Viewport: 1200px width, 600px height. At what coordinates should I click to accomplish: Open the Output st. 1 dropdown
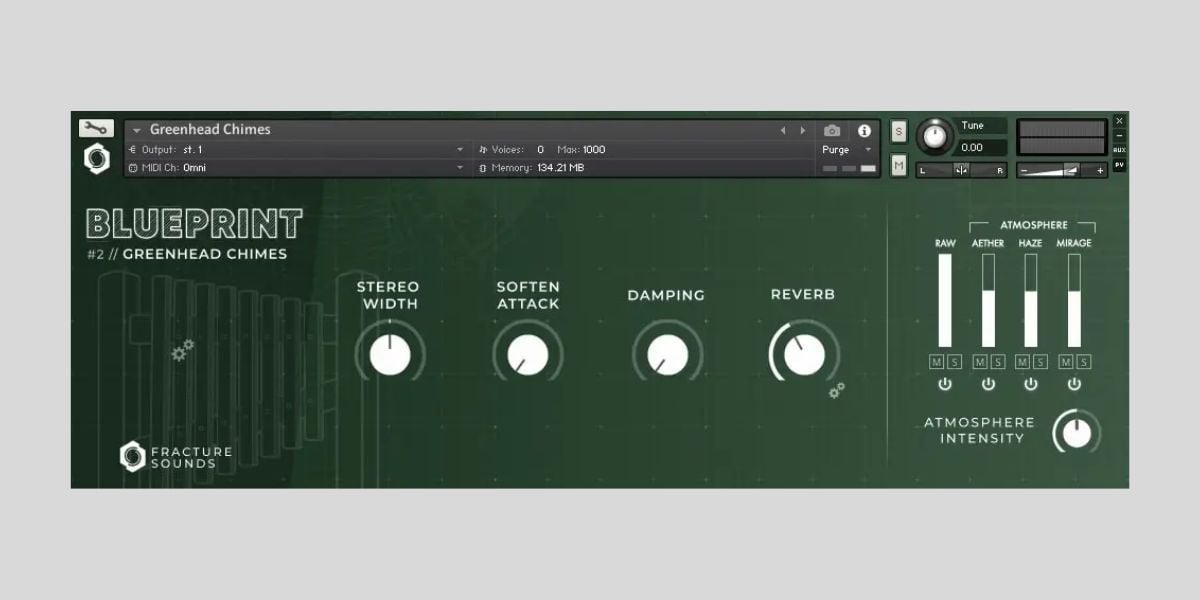pos(297,149)
